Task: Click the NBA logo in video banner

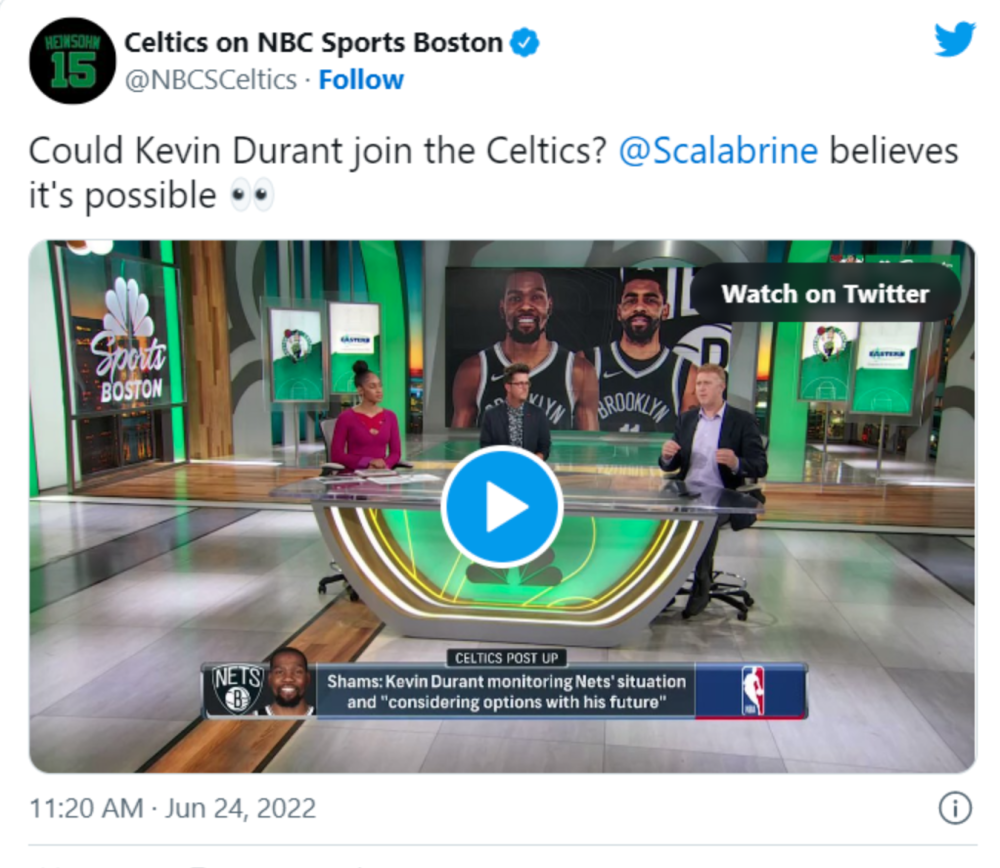Action: 751,690
